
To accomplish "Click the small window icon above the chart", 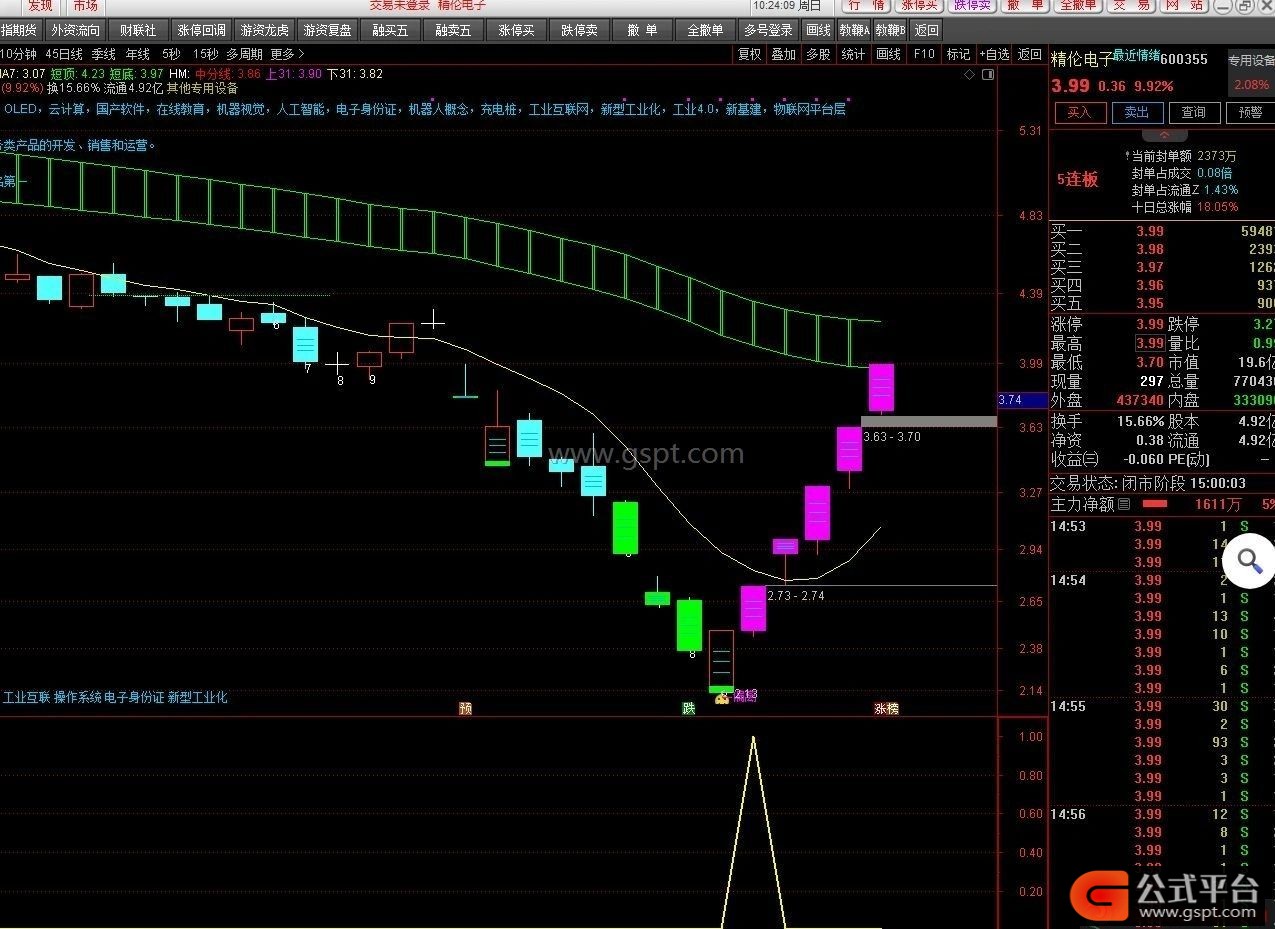I will tap(988, 74).
